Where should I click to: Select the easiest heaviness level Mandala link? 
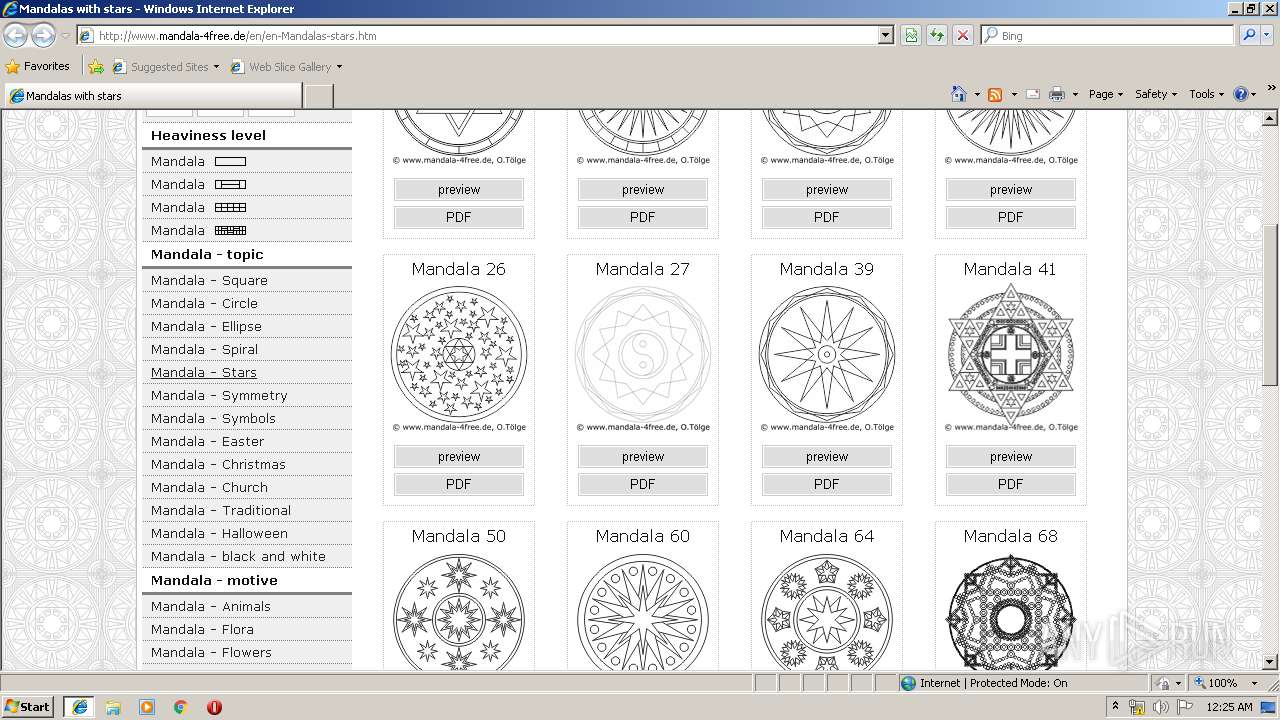coord(198,161)
